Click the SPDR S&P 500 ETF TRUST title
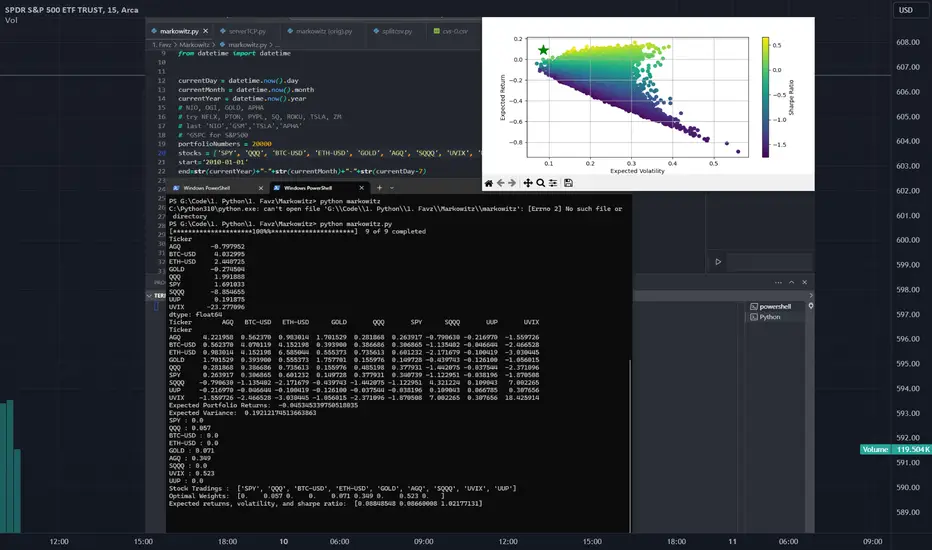This screenshot has height=550, width=932. pos(71,10)
